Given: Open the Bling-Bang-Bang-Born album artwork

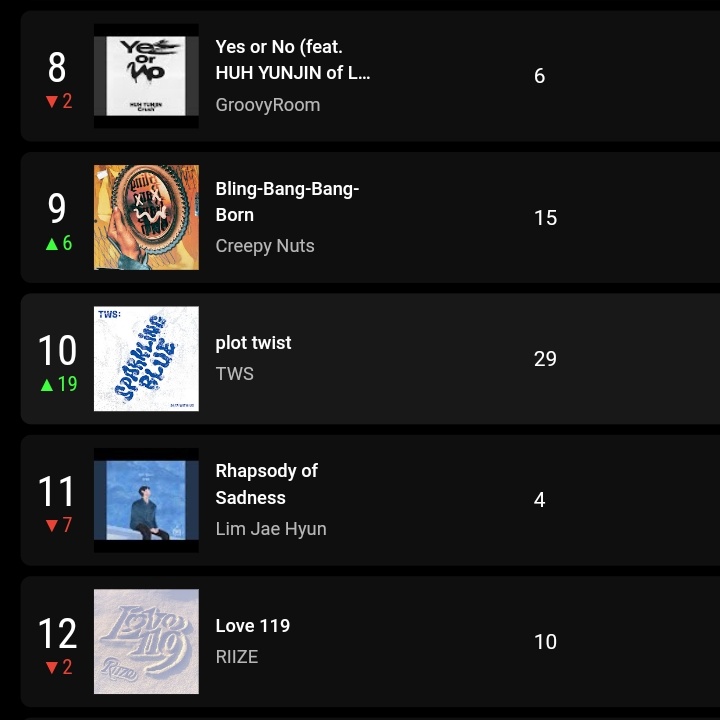Looking at the screenshot, I should tap(146, 217).
